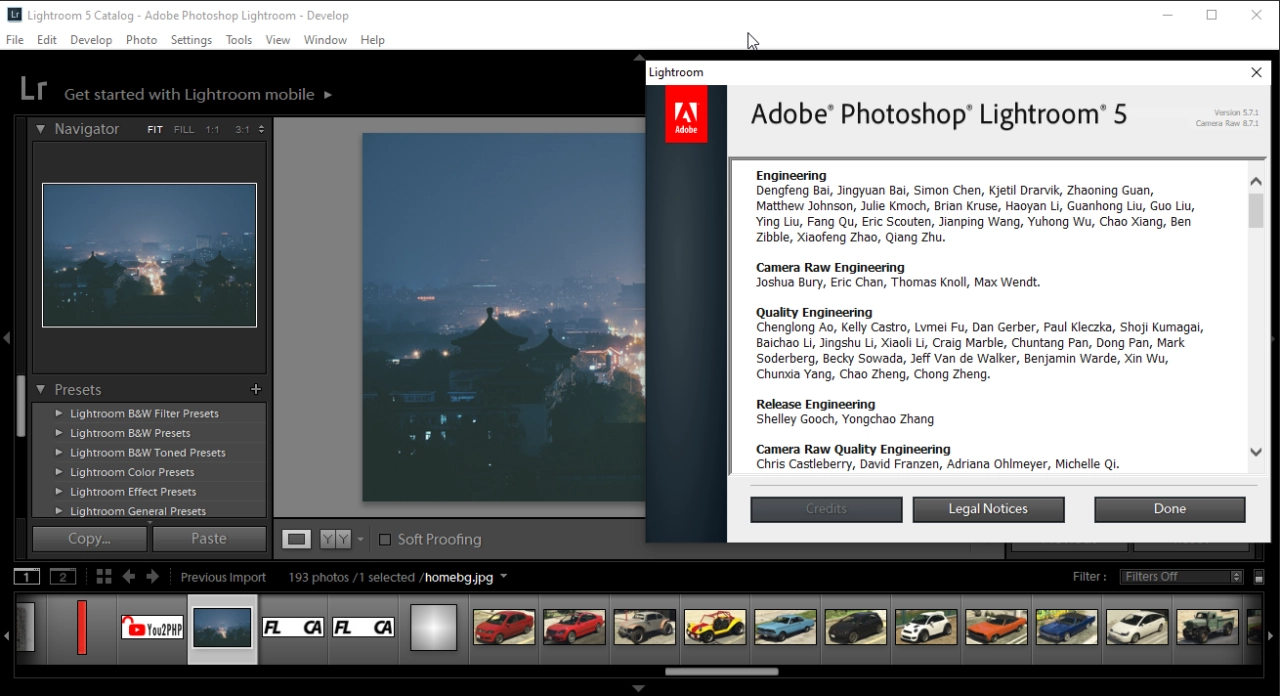Click left panel vertical scrollbar
The width and height of the screenshot is (1280, 696).
[20, 405]
